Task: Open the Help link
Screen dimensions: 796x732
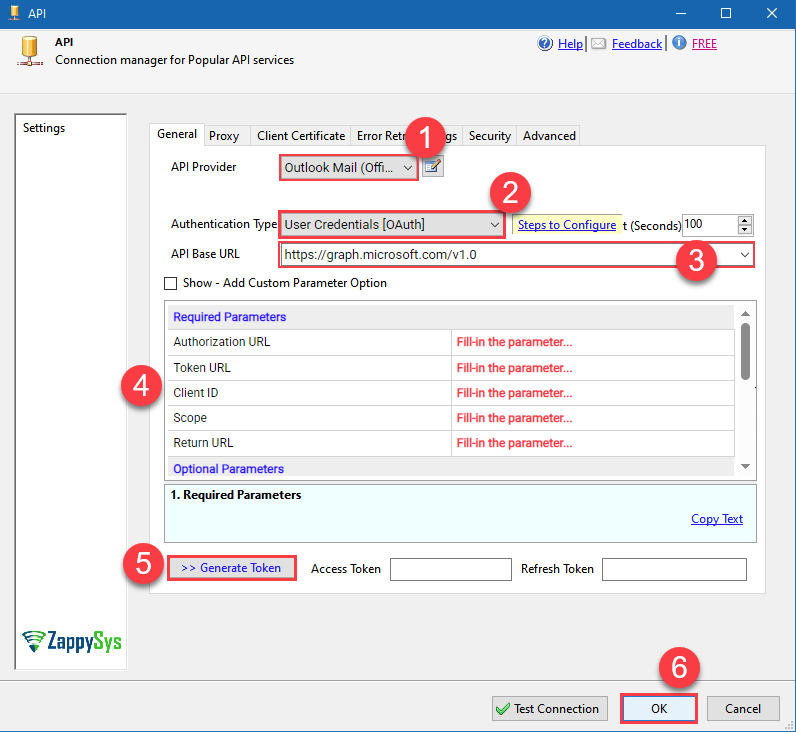Action: point(570,44)
